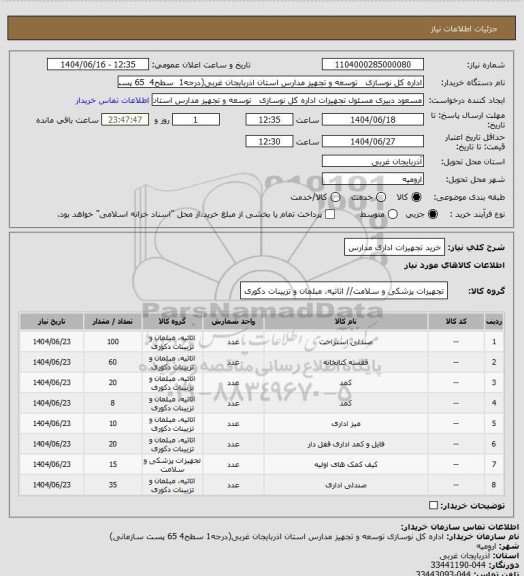Select the کالا radio button
The width and height of the screenshot is (524, 576).
416,197
